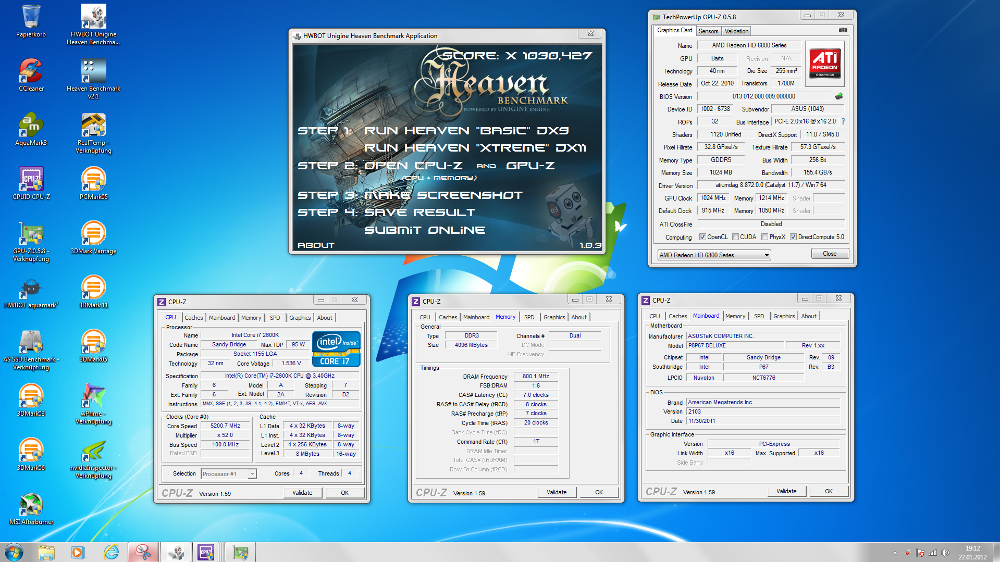Select nvidiaInspector desktop shortcut
This screenshot has height=562, width=1000.
93,458
